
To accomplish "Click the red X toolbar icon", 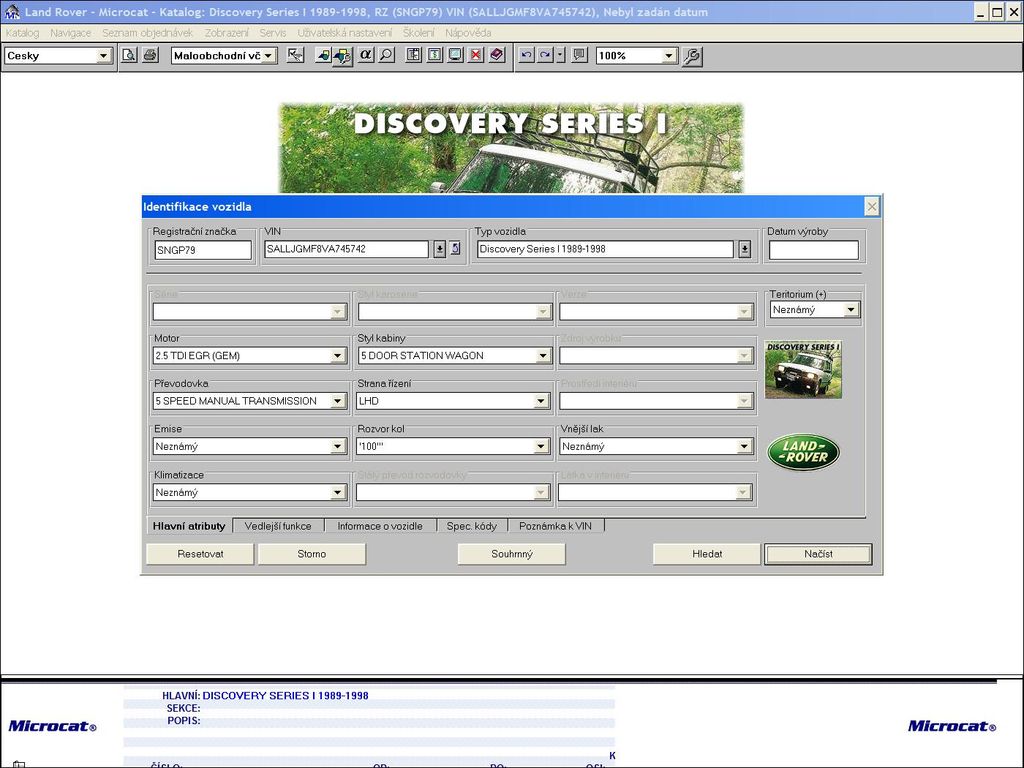I will click(476, 56).
